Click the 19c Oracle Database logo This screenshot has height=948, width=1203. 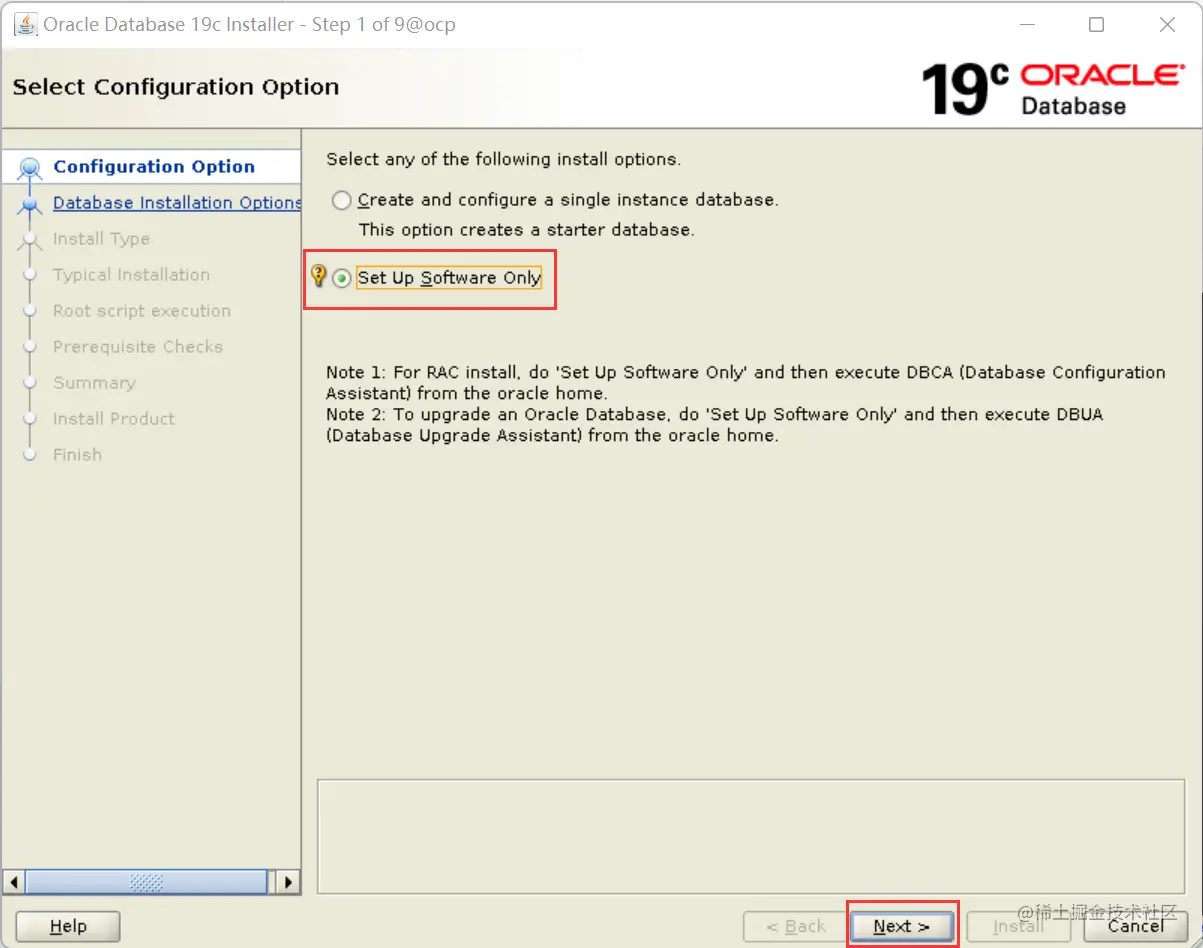1052,89
